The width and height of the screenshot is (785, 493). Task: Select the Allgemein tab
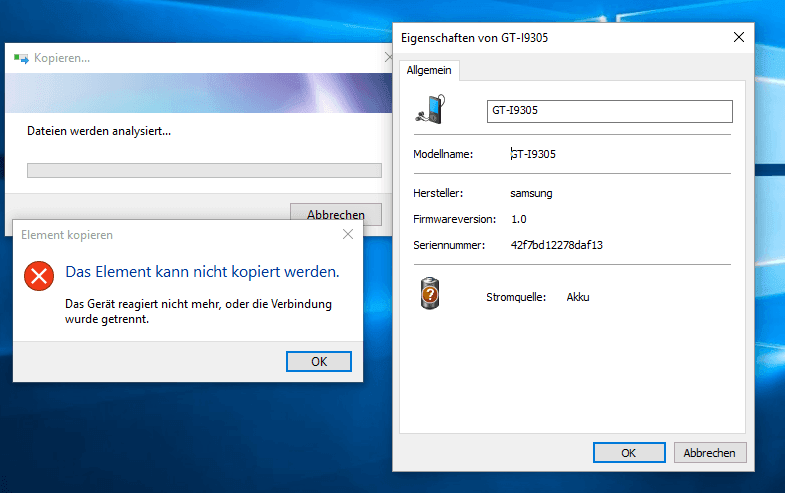coord(429,70)
